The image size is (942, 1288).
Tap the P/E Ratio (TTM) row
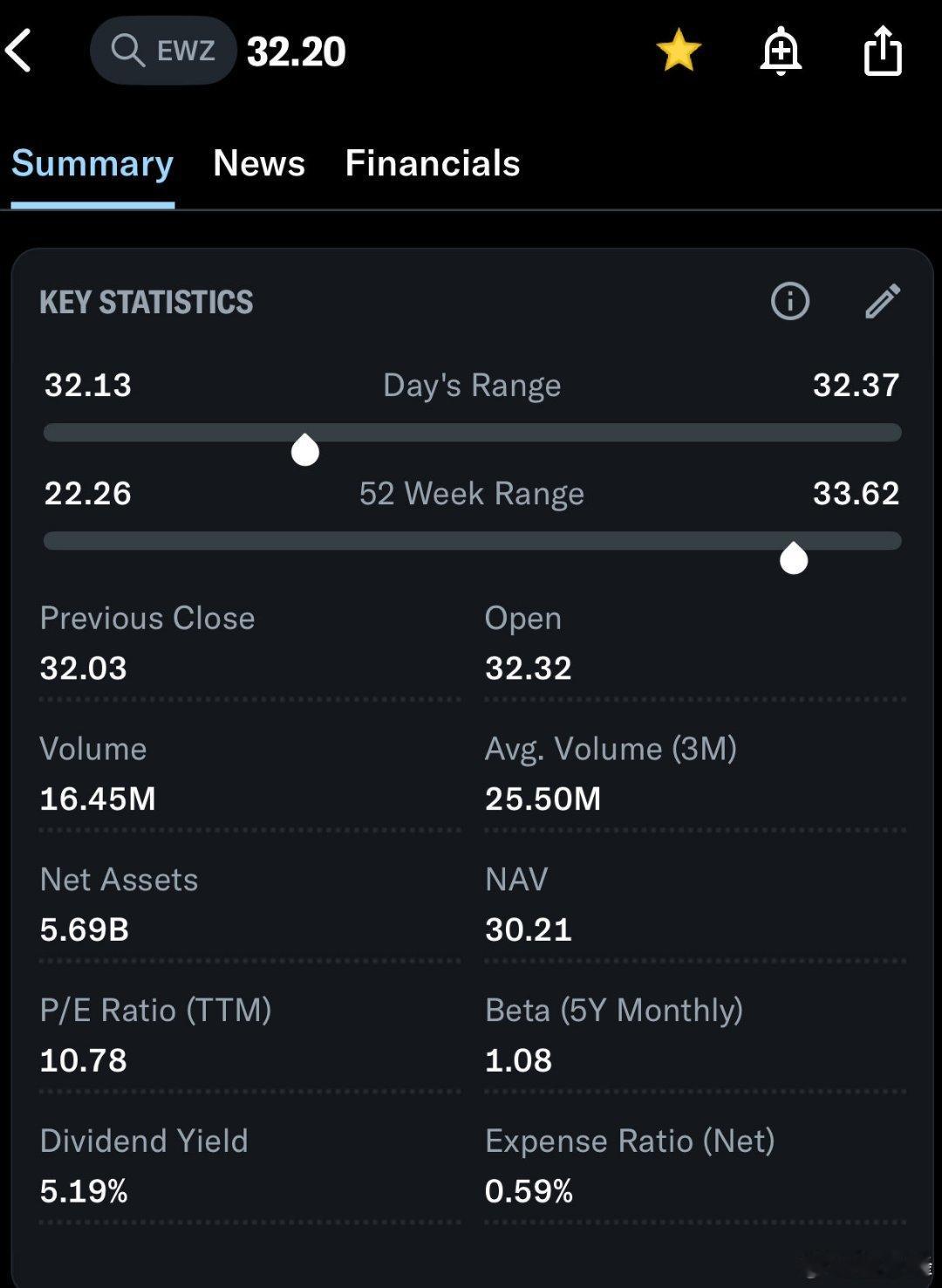coord(155,1035)
